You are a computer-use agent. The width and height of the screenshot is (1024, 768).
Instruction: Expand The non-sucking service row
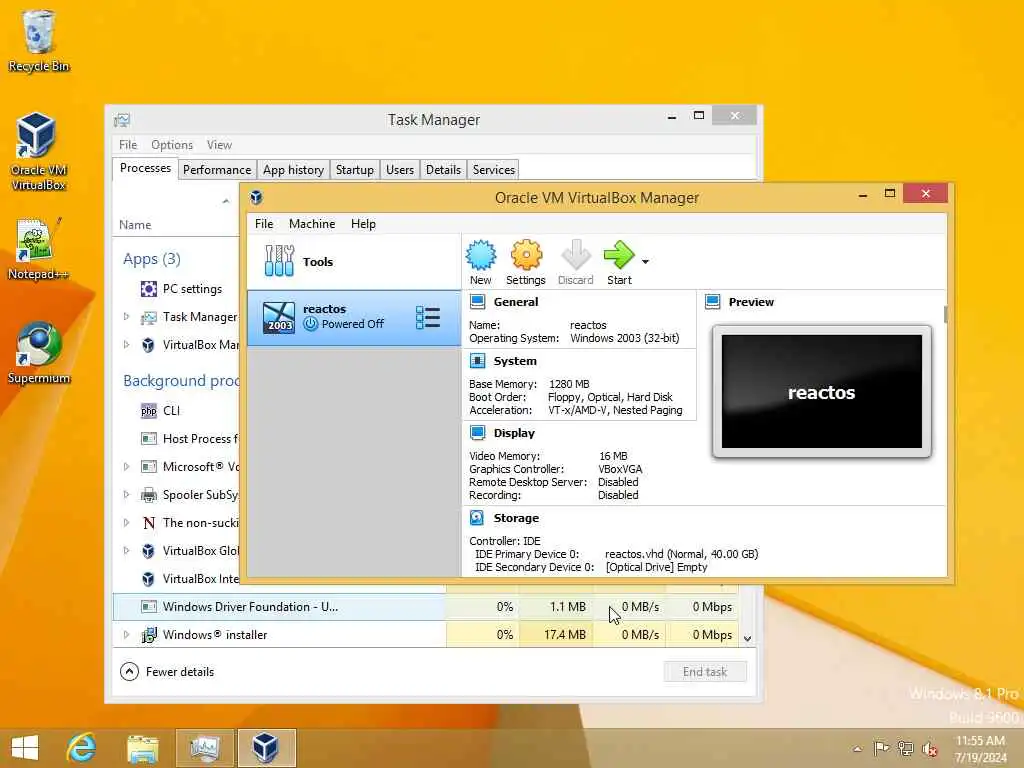click(x=127, y=522)
